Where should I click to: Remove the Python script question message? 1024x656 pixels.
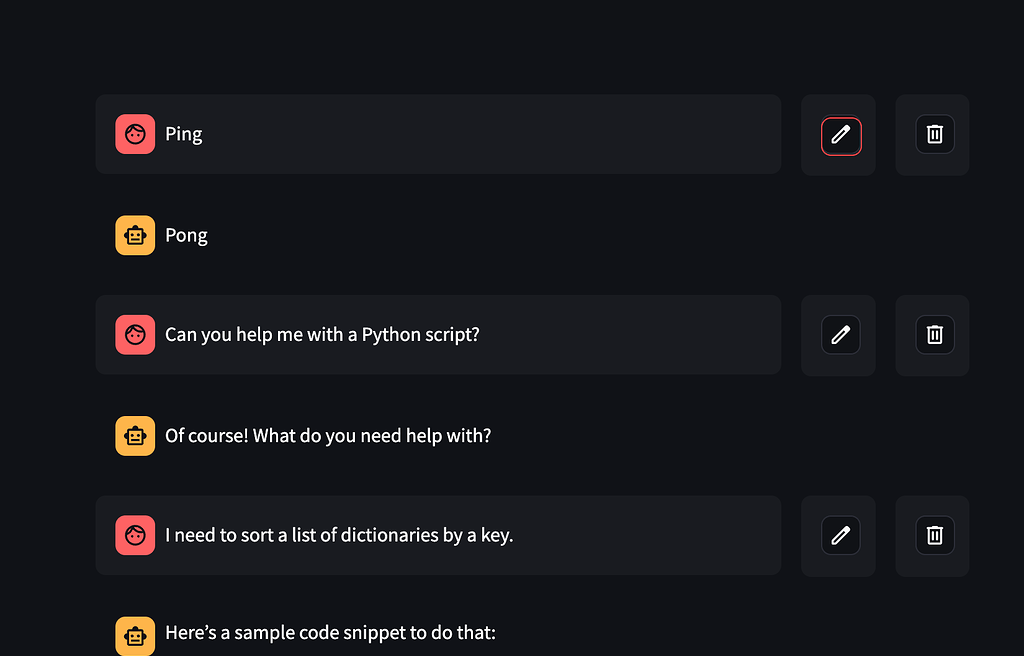[x=935, y=335]
